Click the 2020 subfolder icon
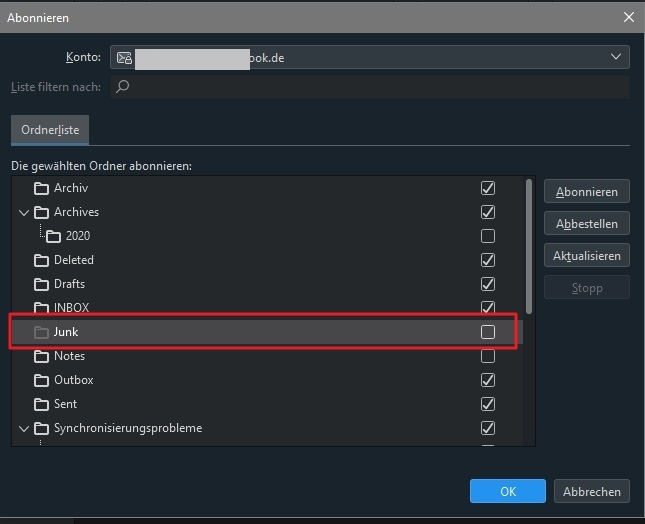Screen dimensions: 645x524 pos(53,236)
